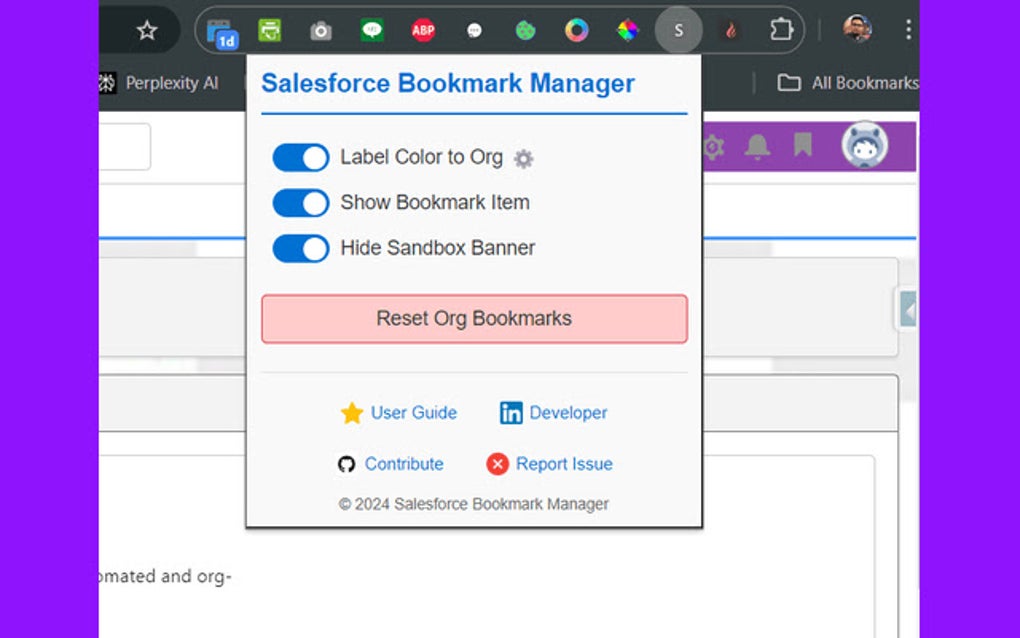Click the notification bell on the purple Salesforce bar
This screenshot has height=638, width=1020.
[x=757, y=146]
